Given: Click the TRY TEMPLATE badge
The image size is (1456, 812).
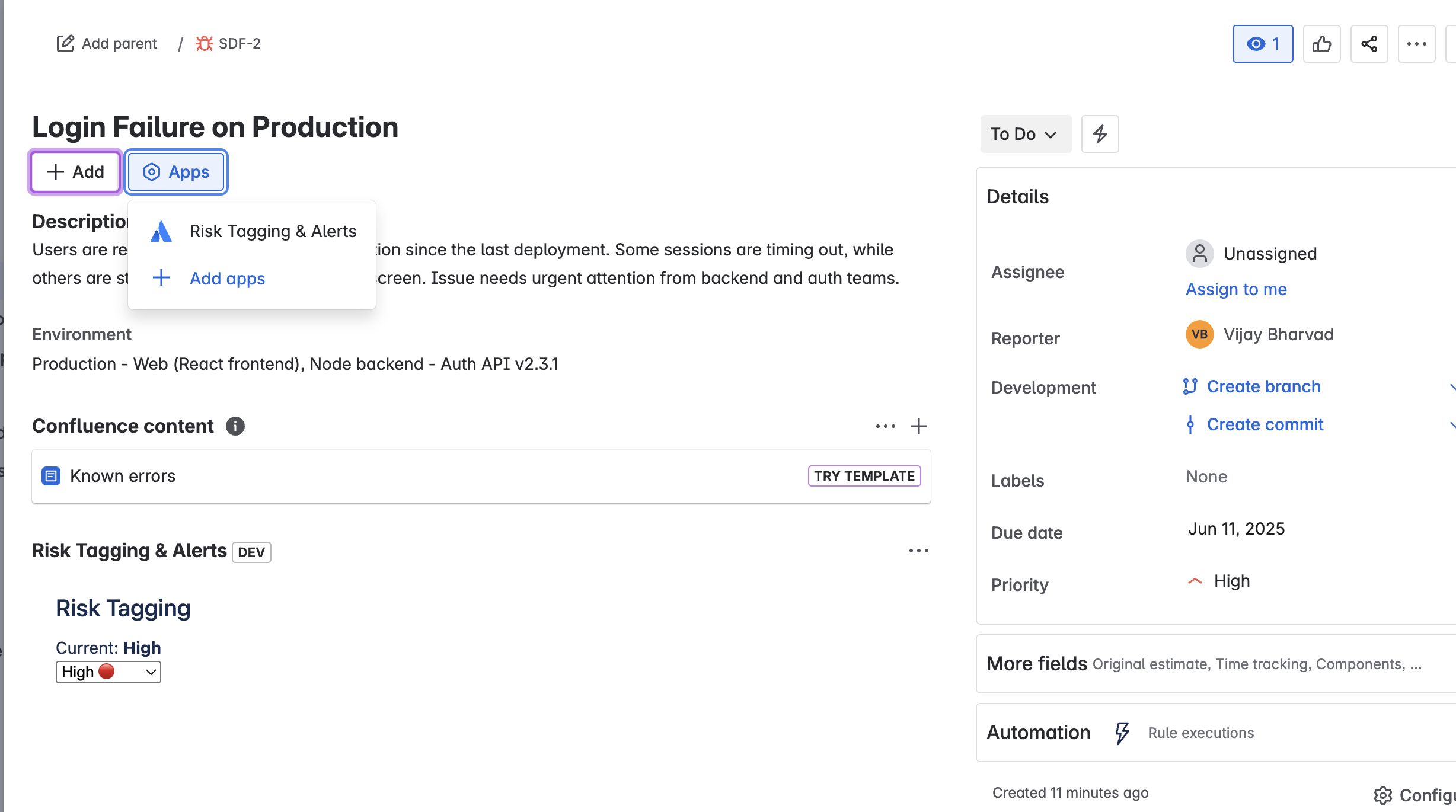Looking at the screenshot, I should pyautogui.click(x=864, y=476).
